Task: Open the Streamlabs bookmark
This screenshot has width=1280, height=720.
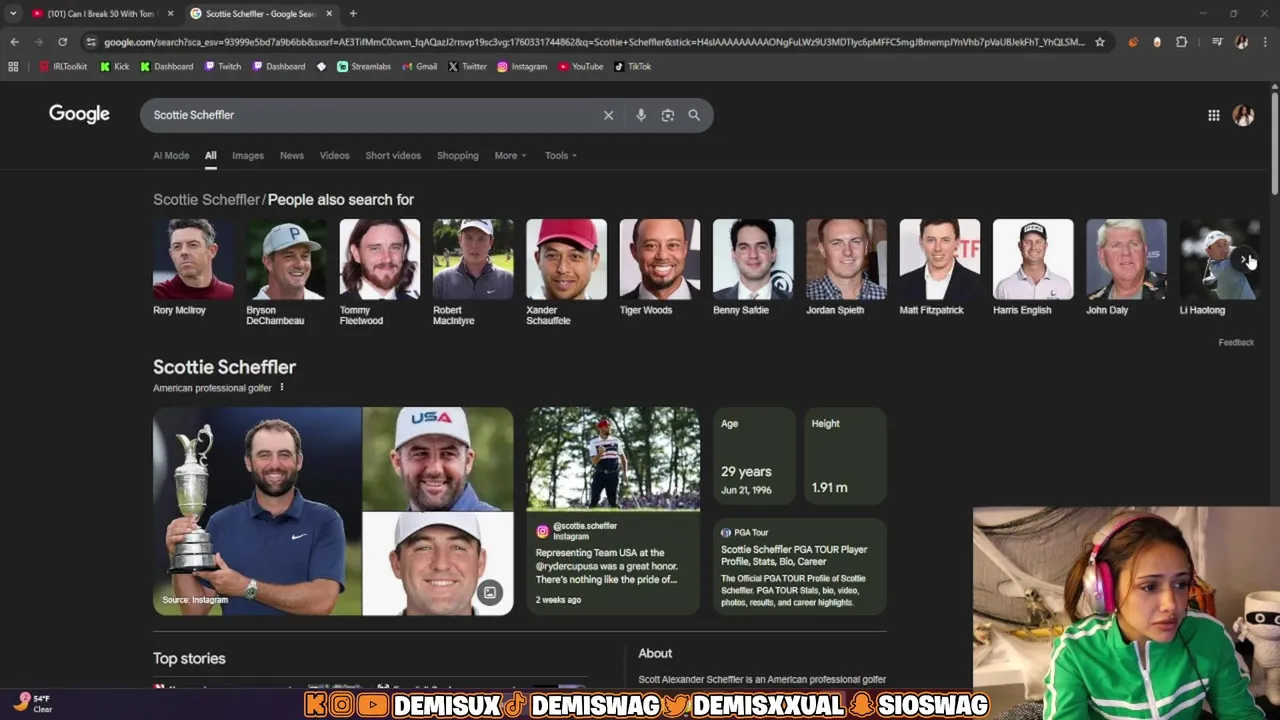Action: 364,66
